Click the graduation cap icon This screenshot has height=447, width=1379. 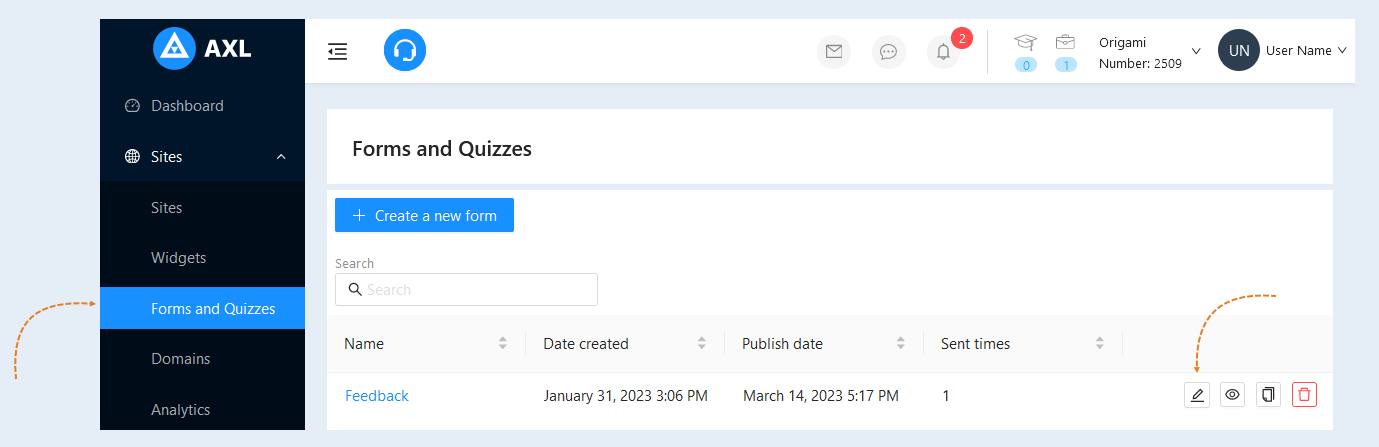[1026, 42]
